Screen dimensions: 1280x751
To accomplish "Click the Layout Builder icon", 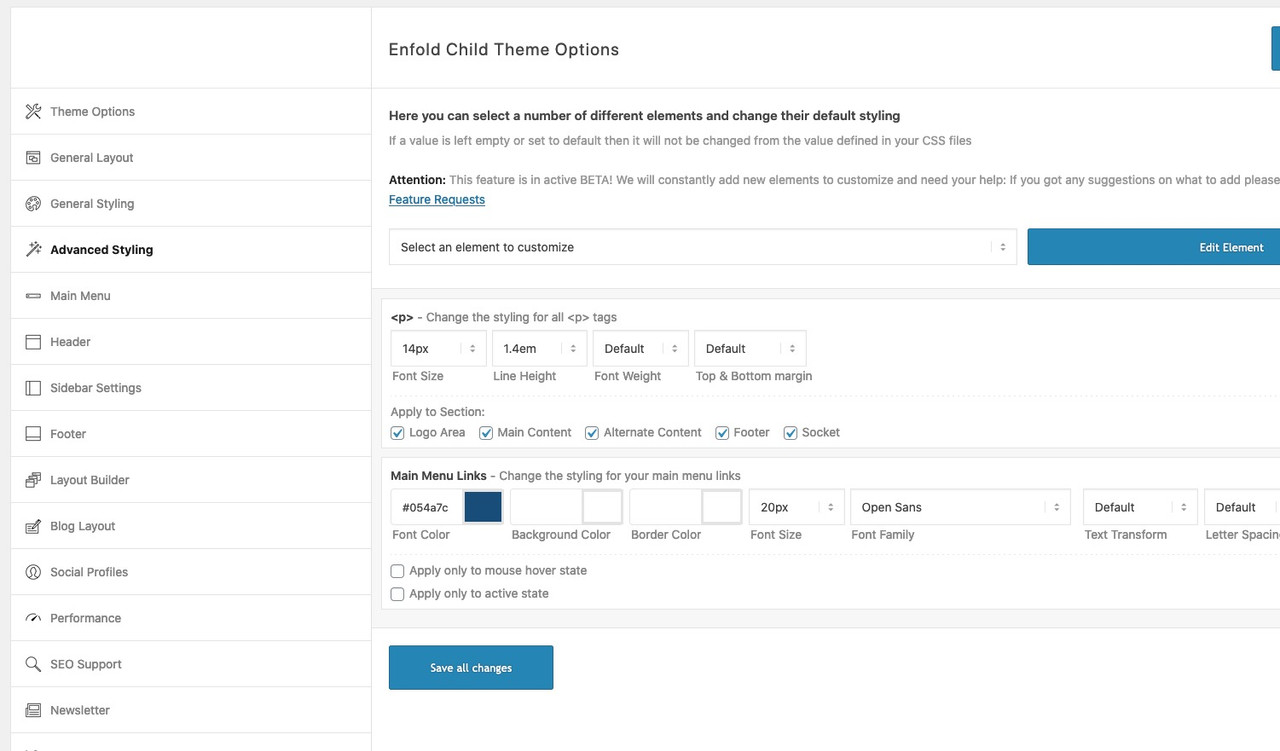I will click(x=33, y=479).
